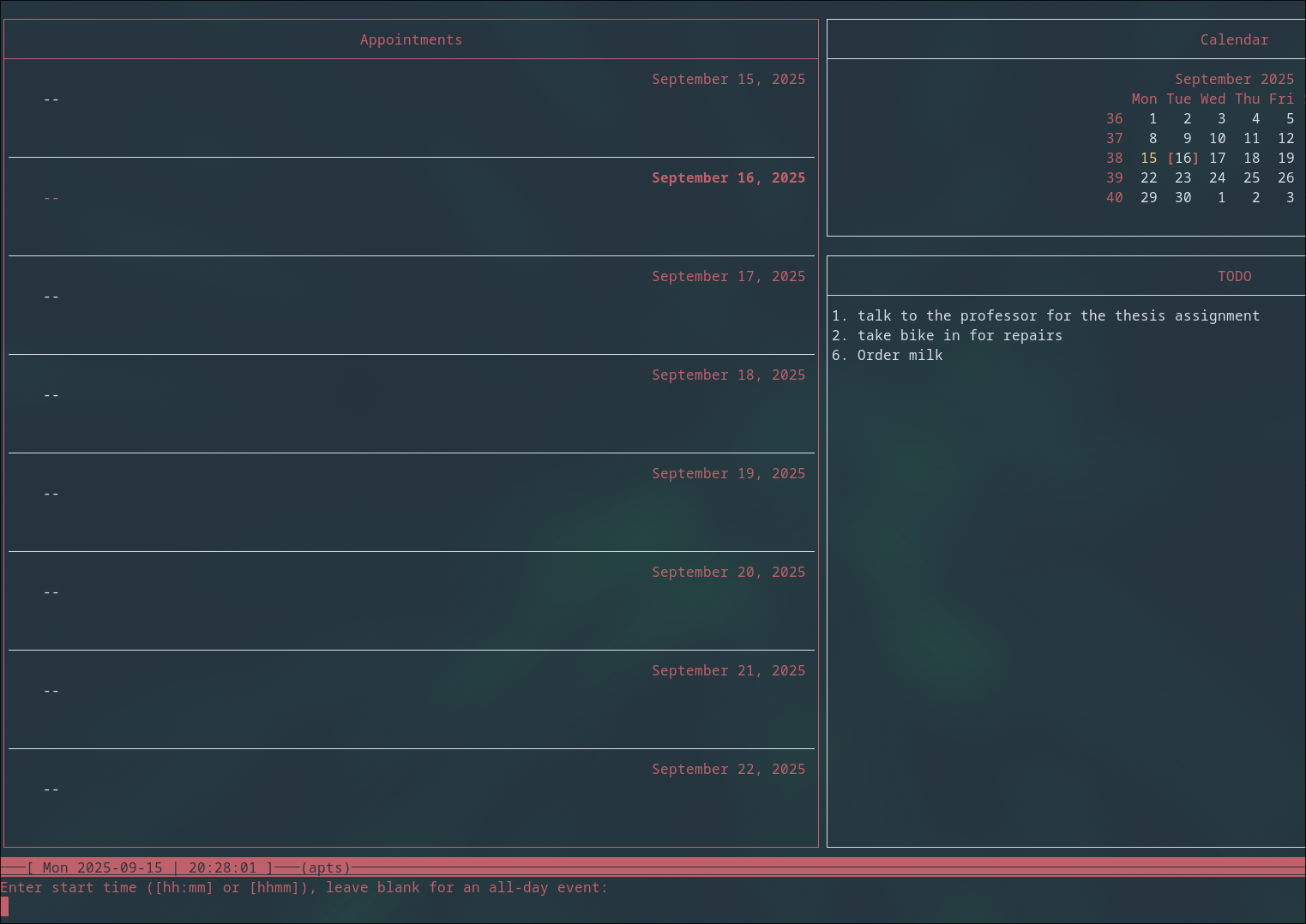The height and width of the screenshot is (924, 1306).
Task: Click week number 40 in calendar
Action: coord(1114,197)
